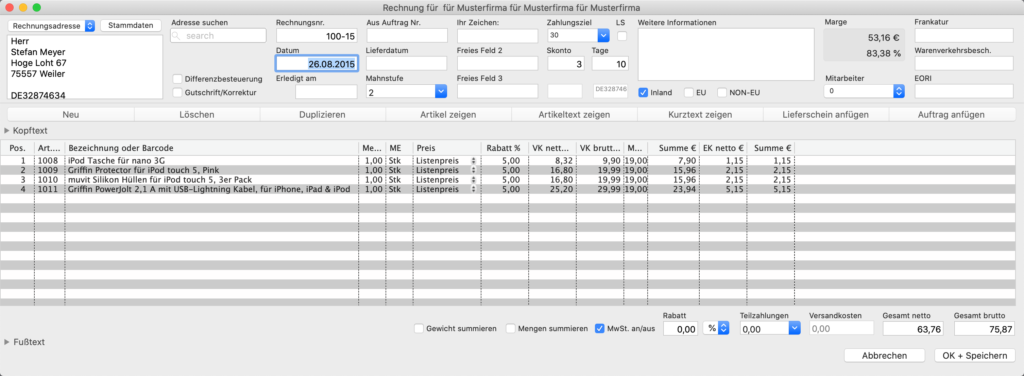Click the Lieferdatum field
The height and width of the screenshot is (376, 1024).
407,63
